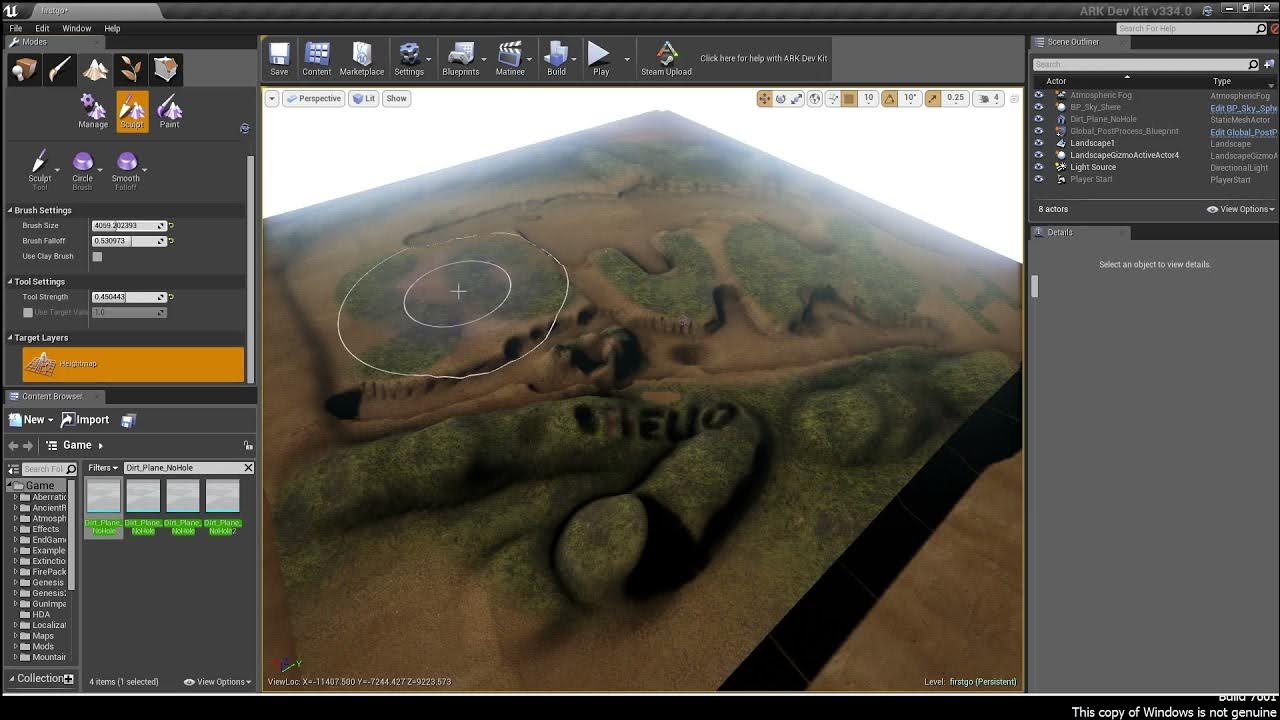
Task: Toggle world coordinate system globe icon
Action: click(x=815, y=98)
